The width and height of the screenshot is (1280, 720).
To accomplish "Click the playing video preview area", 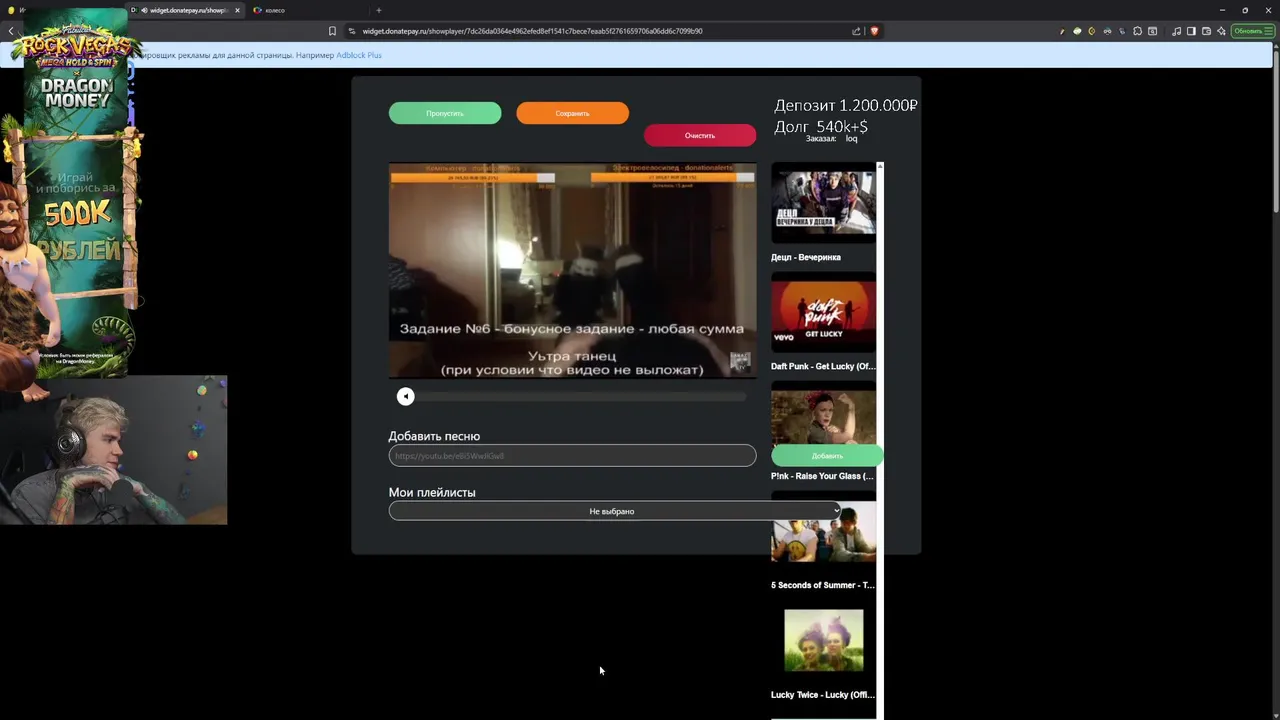I will [572, 270].
